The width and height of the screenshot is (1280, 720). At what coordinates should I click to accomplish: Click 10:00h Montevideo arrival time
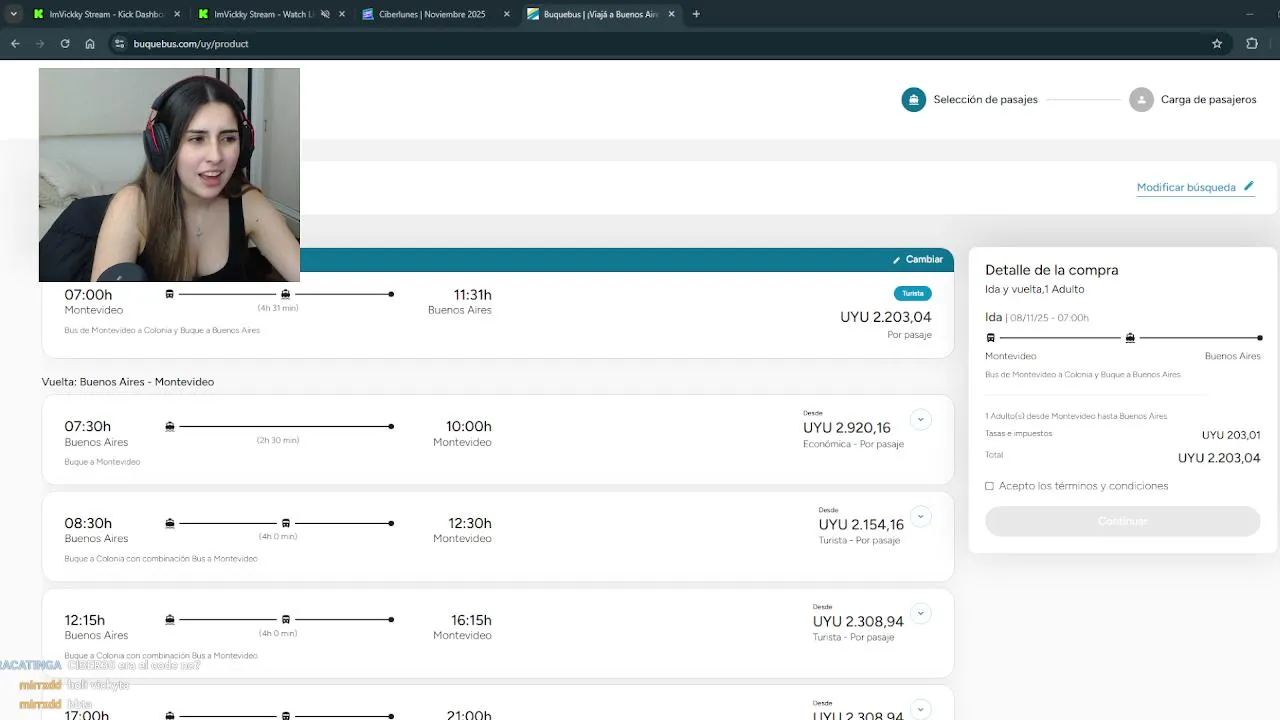tap(468, 427)
